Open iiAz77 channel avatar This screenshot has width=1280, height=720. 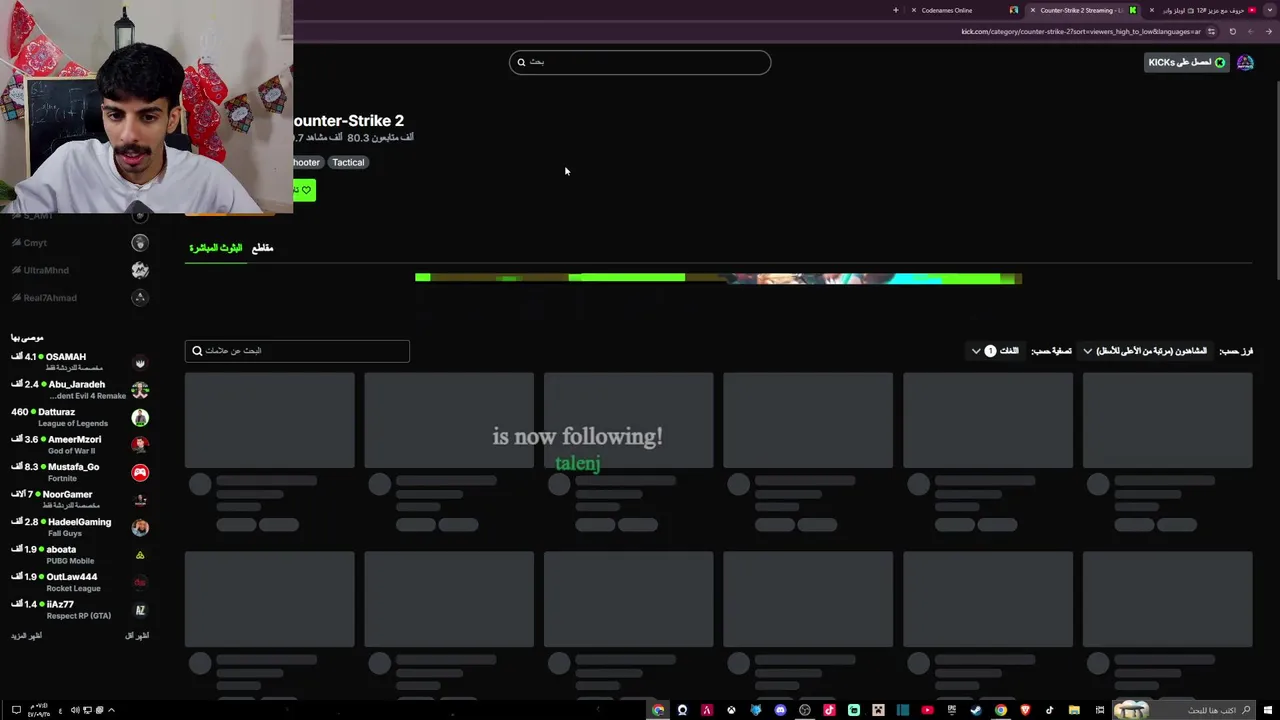point(140,610)
